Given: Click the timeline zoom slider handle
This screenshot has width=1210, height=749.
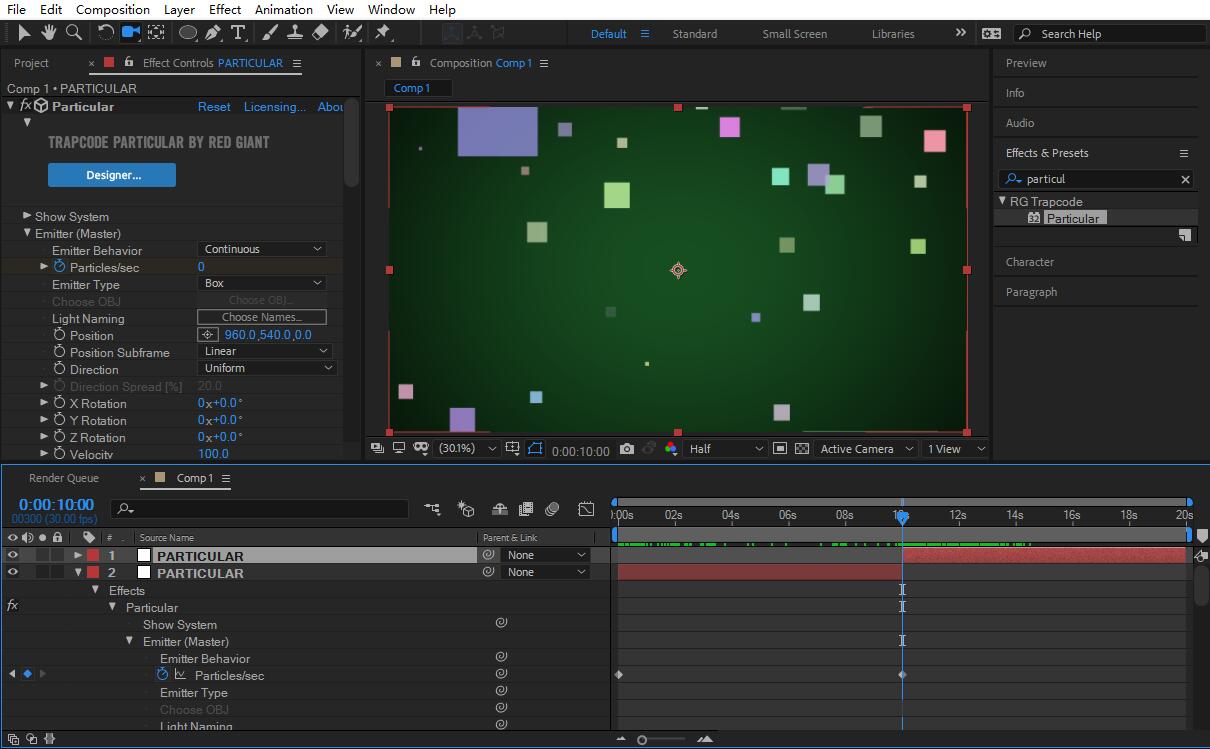Looking at the screenshot, I should (642, 740).
